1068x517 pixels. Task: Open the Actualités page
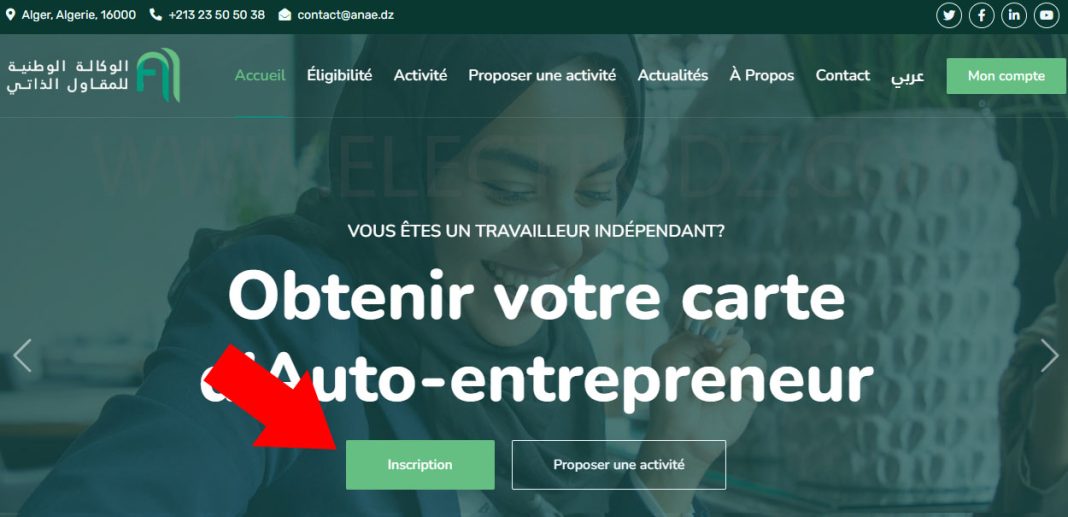(x=673, y=76)
